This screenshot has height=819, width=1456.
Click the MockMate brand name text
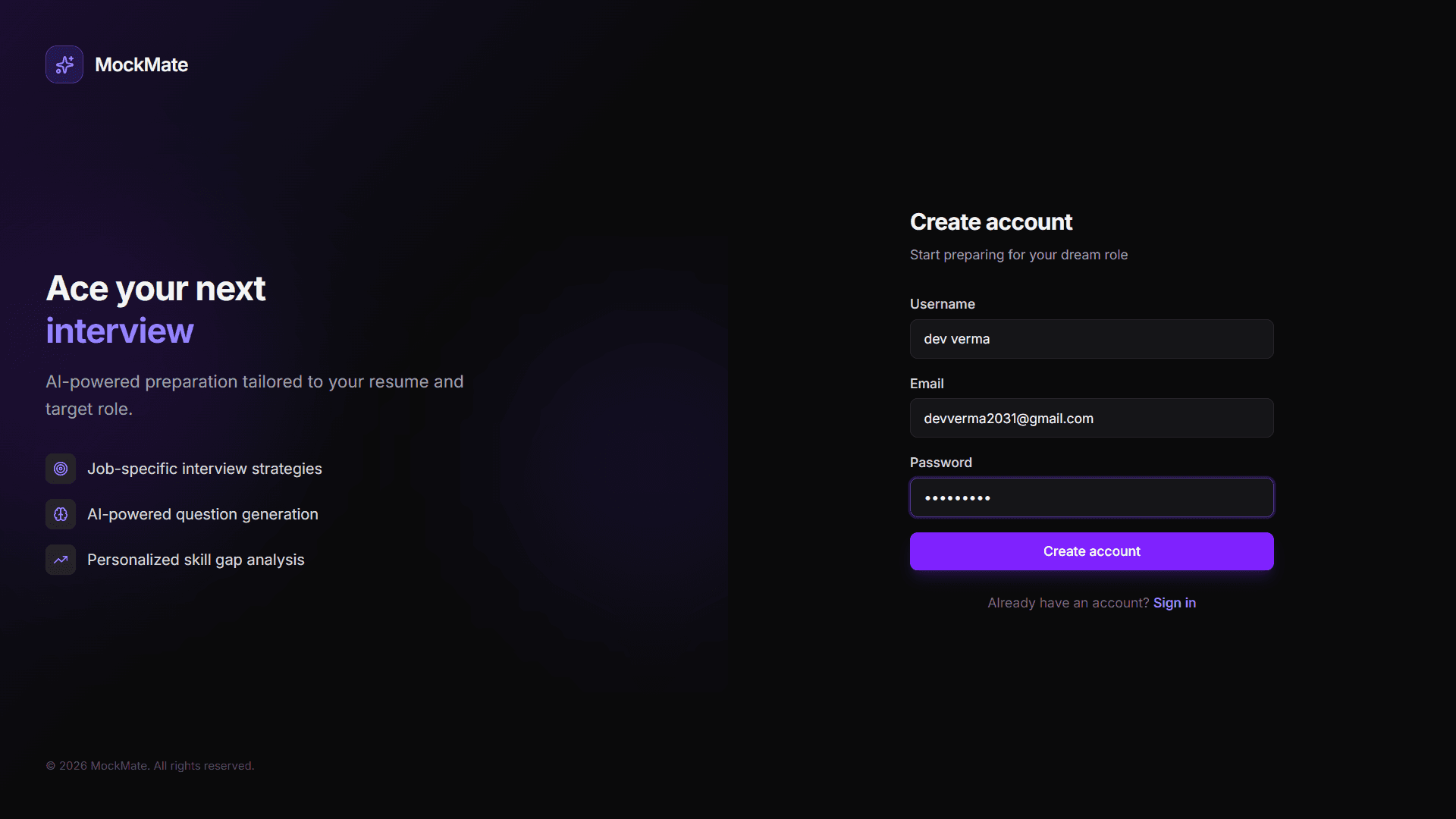[141, 64]
